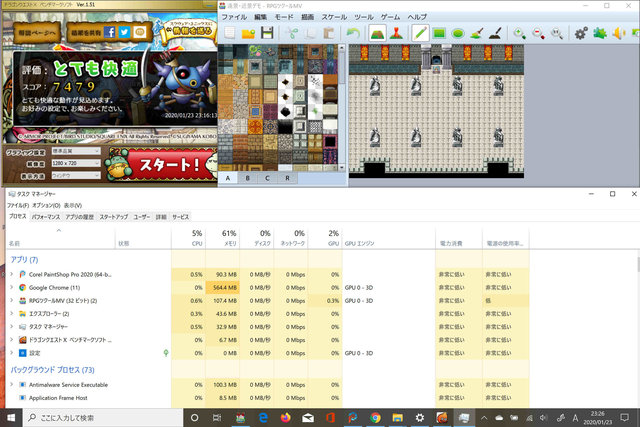Open the display mode dropdown in benchmark
Screen dimensions: 640x427
point(76,176)
